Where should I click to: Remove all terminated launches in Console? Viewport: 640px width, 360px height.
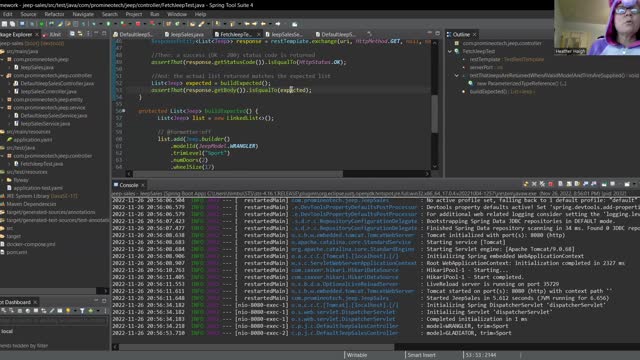pyautogui.click(x=542, y=184)
